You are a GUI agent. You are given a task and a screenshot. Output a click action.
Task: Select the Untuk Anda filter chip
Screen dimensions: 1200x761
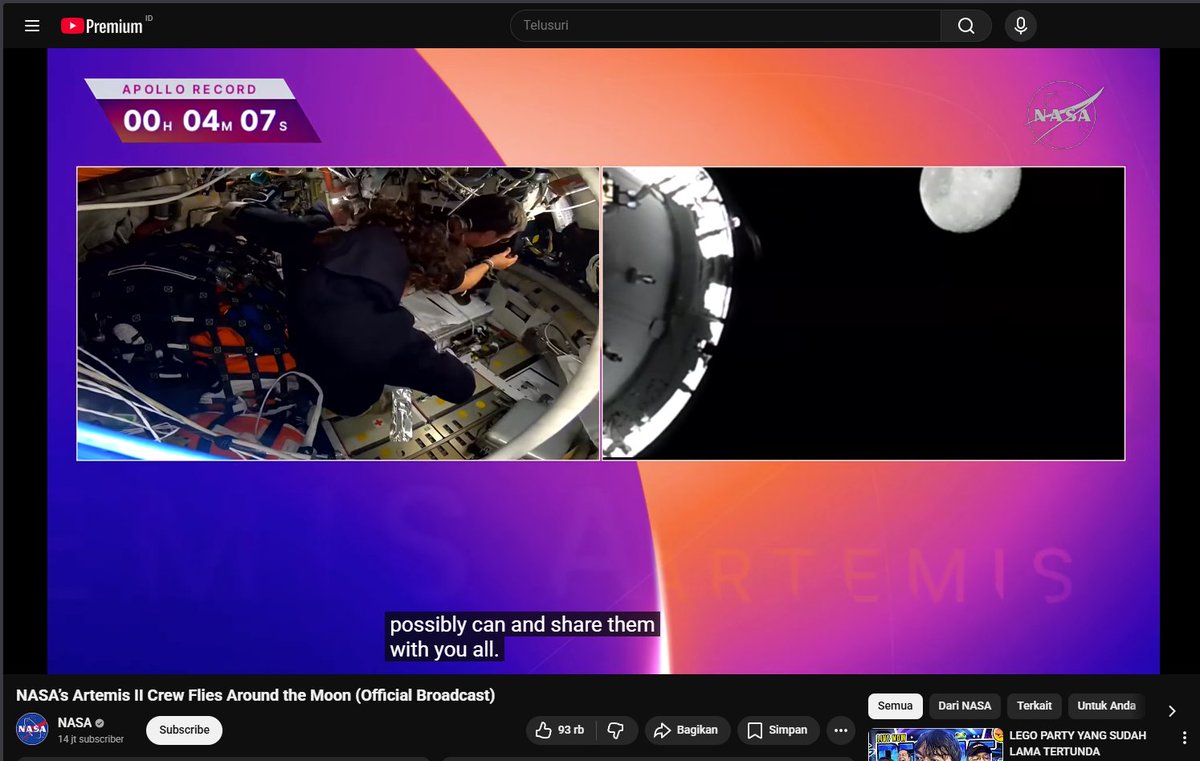pos(1106,706)
